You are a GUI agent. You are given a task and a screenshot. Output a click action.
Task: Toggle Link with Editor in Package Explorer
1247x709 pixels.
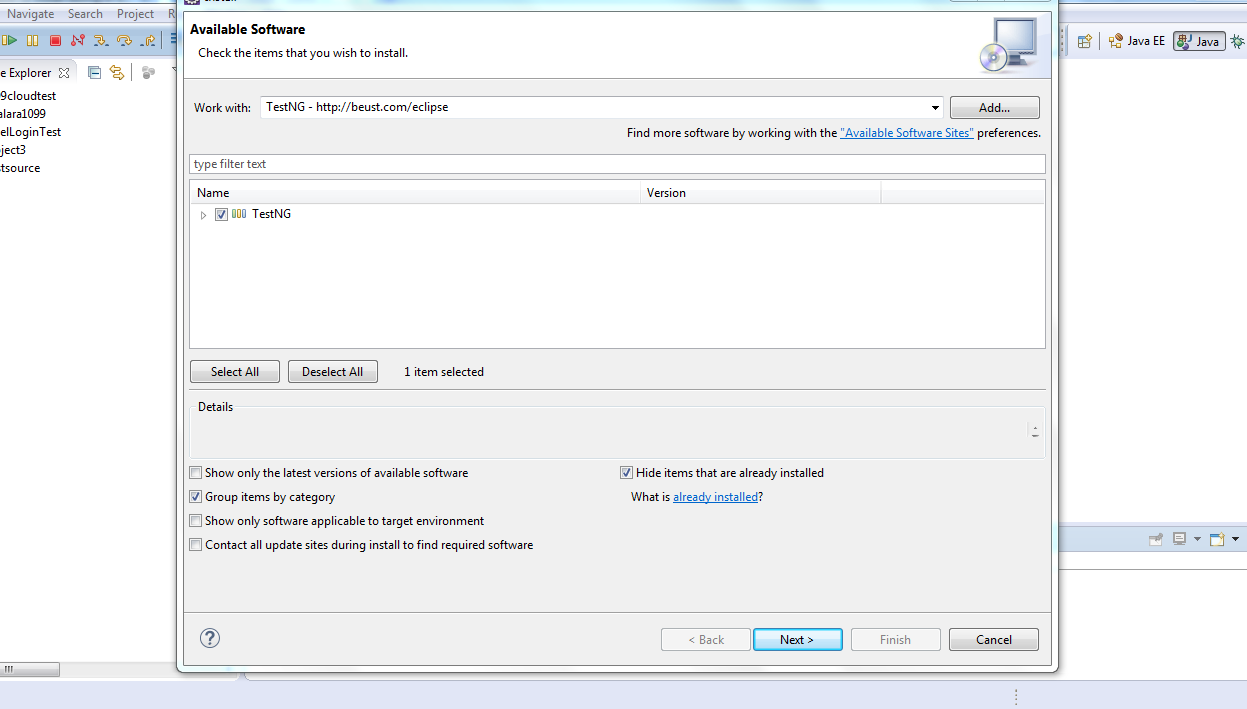(x=117, y=72)
